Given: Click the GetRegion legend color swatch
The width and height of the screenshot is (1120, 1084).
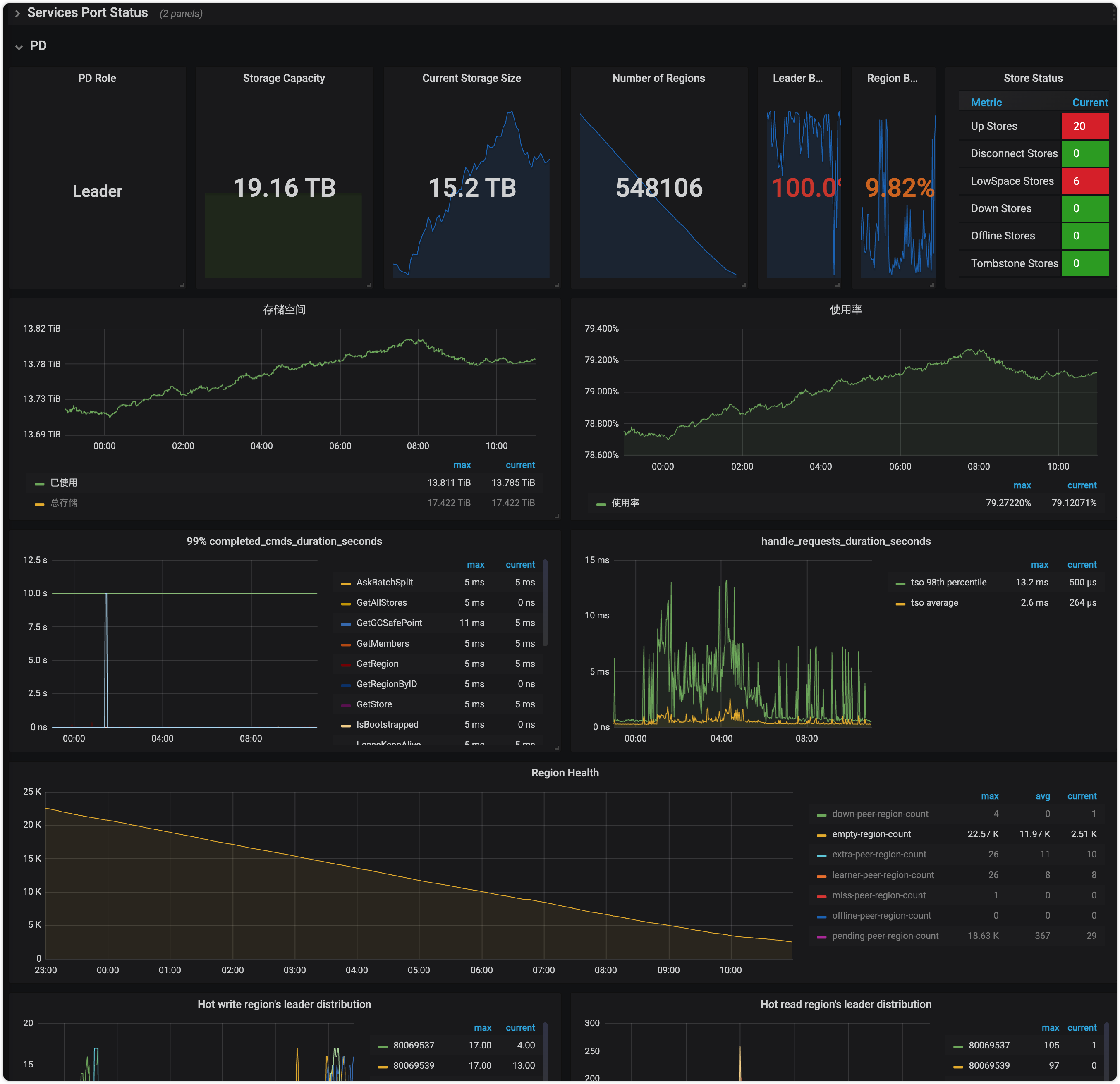Looking at the screenshot, I should pyautogui.click(x=346, y=664).
